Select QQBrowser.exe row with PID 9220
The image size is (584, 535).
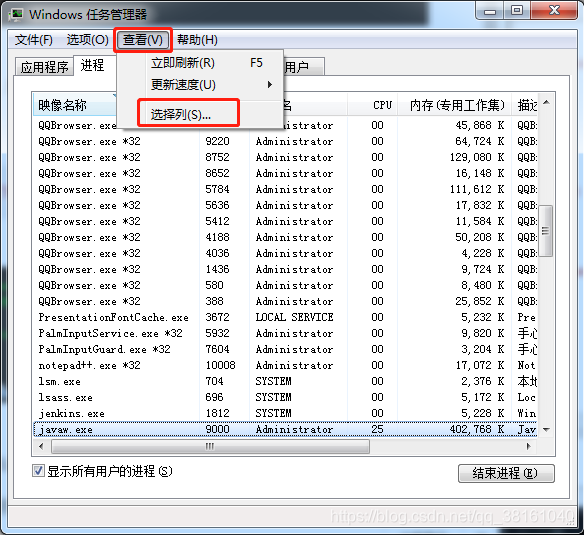point(285,141)
